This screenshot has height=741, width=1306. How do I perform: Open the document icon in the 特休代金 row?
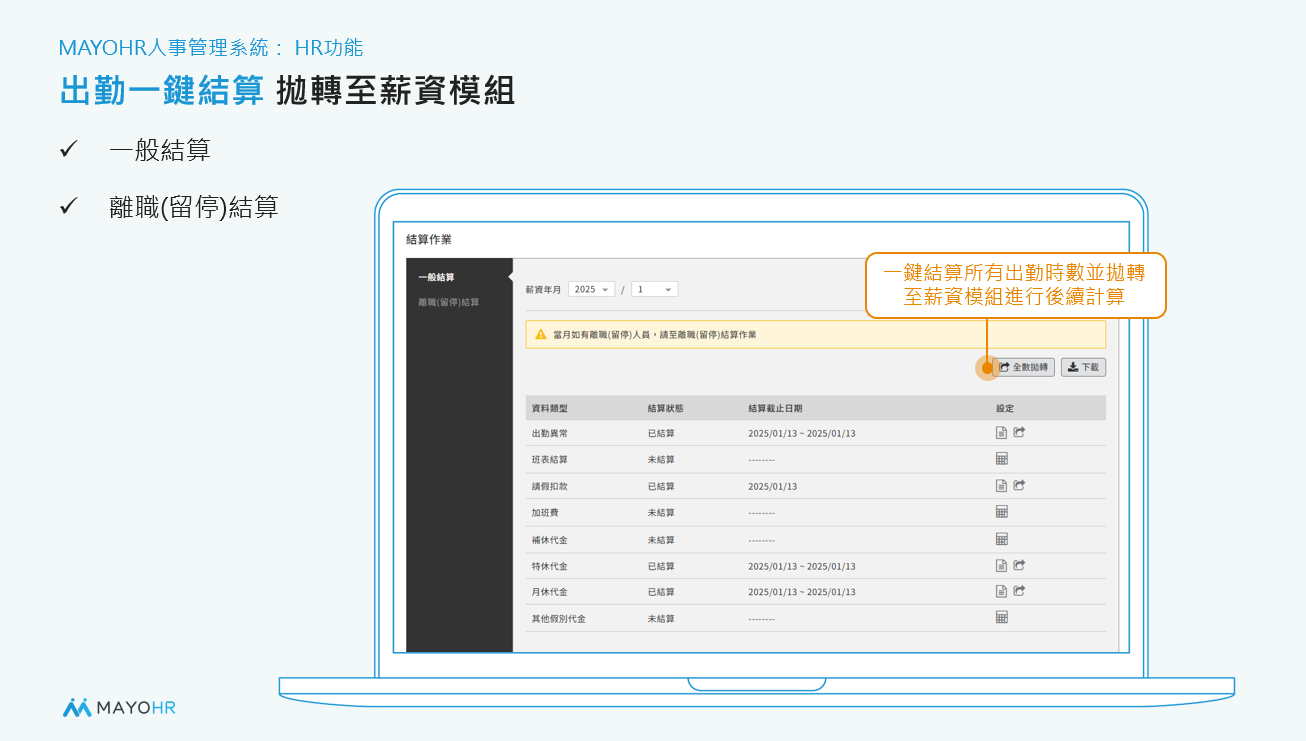[x=1001, y=565]
